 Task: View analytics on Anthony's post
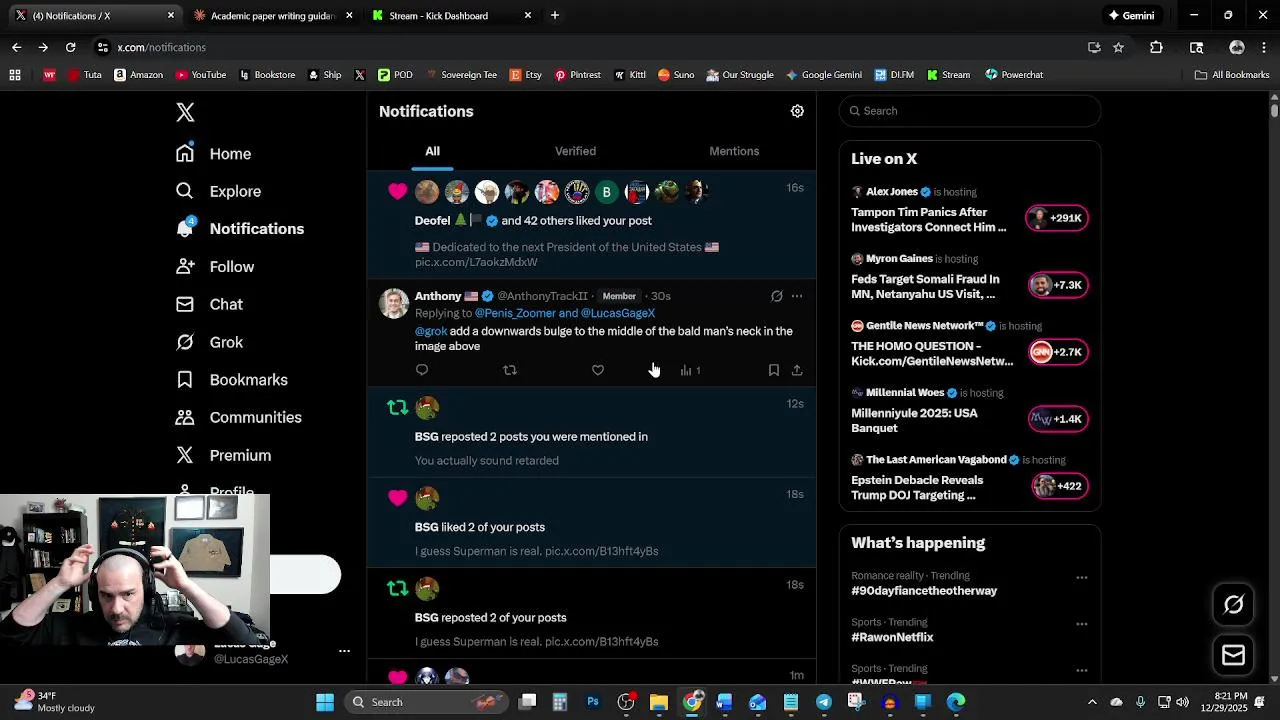[690, 370]
